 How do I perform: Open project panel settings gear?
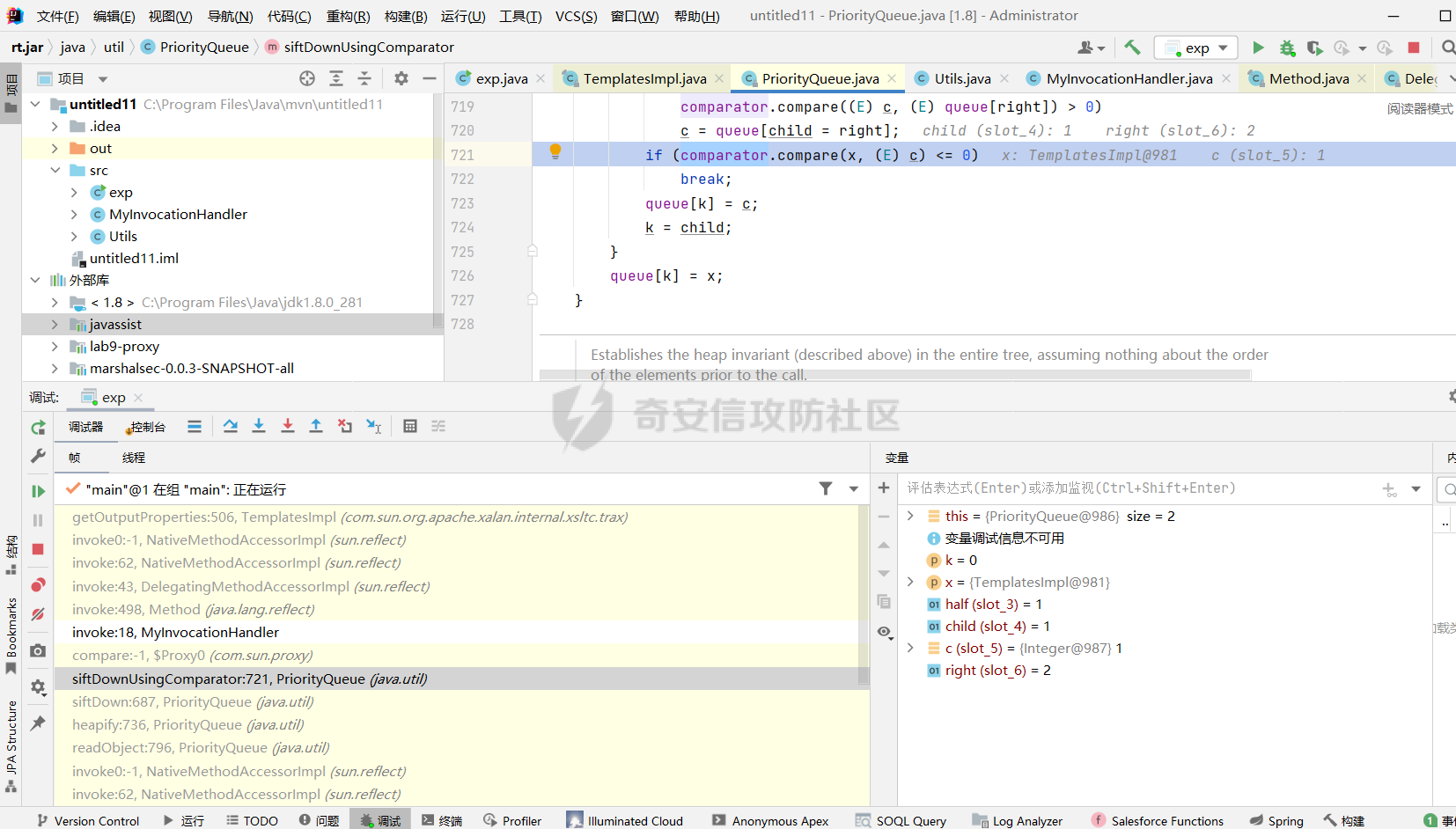(401, 78)
